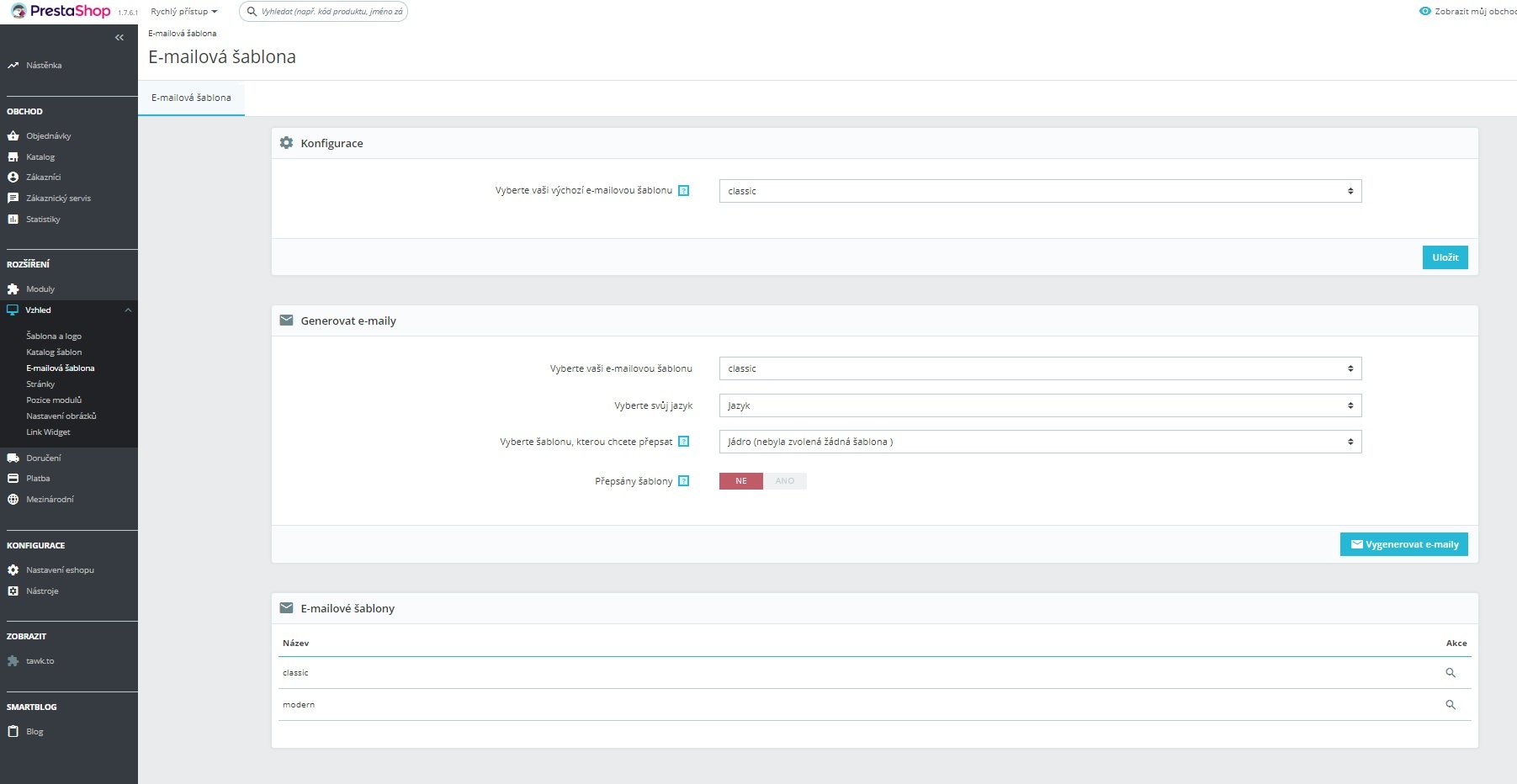Open Nástěnka dashboard icon

[x=13, y=65]
